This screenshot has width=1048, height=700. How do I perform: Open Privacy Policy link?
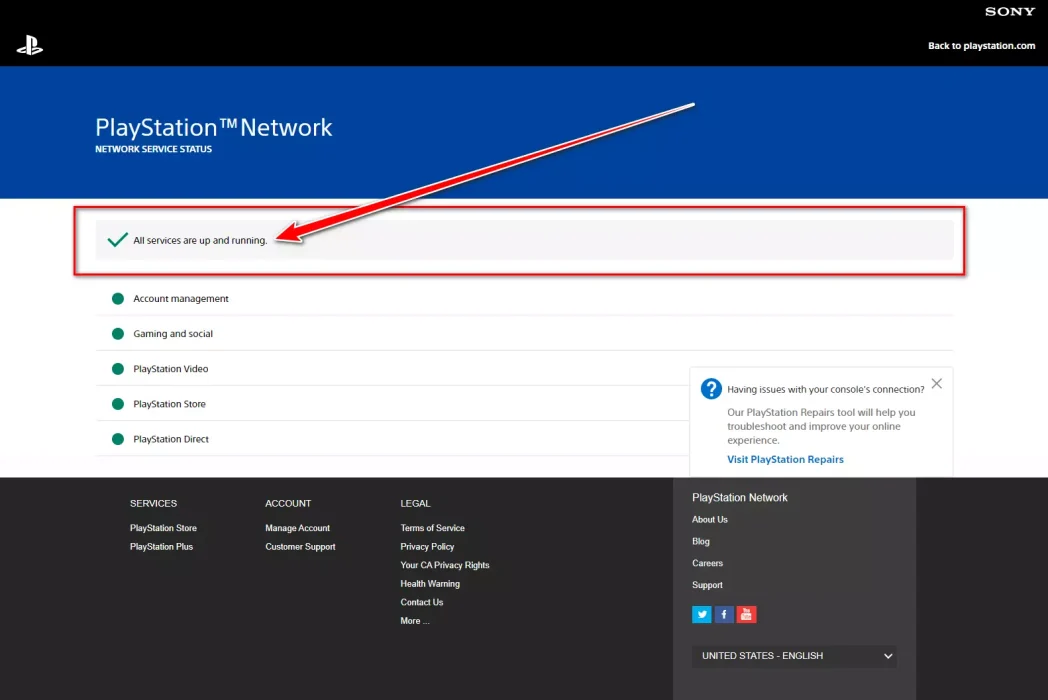click(x=427, y=546)
